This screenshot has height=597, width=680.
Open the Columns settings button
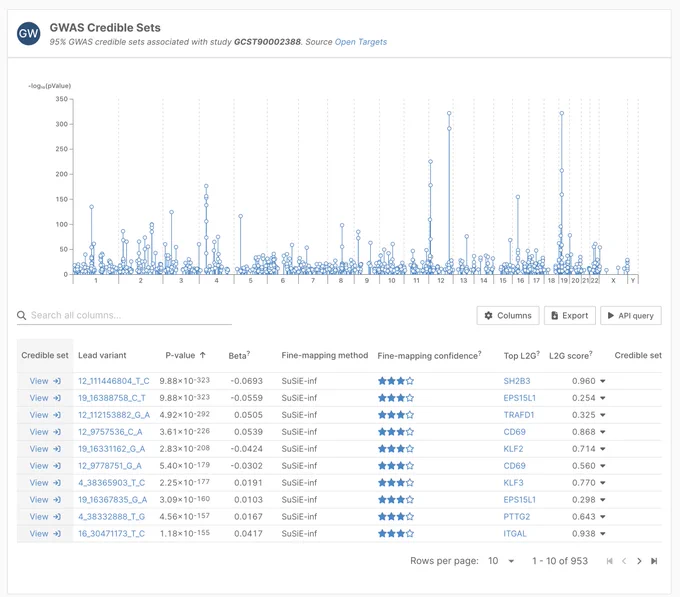pyautogui.click(x=508, y=316)
